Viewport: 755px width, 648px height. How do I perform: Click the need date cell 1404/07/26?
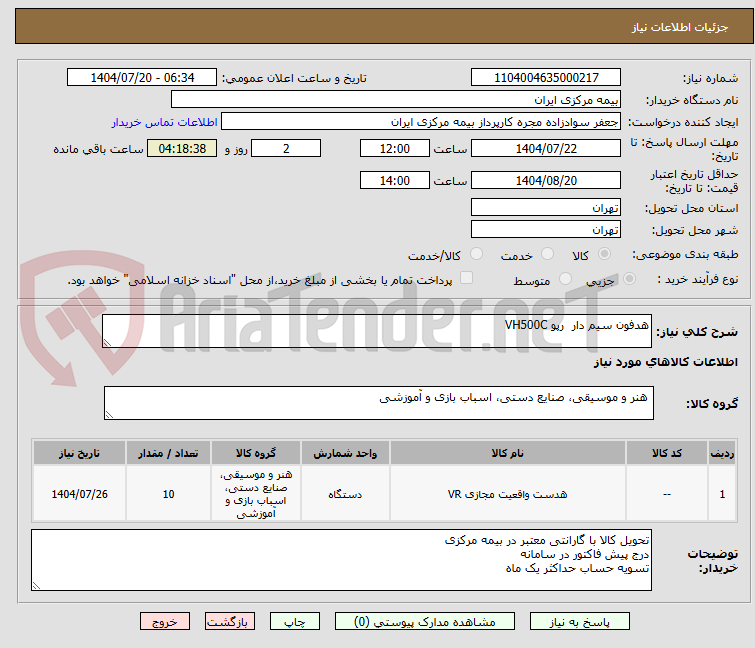[79, 494]
